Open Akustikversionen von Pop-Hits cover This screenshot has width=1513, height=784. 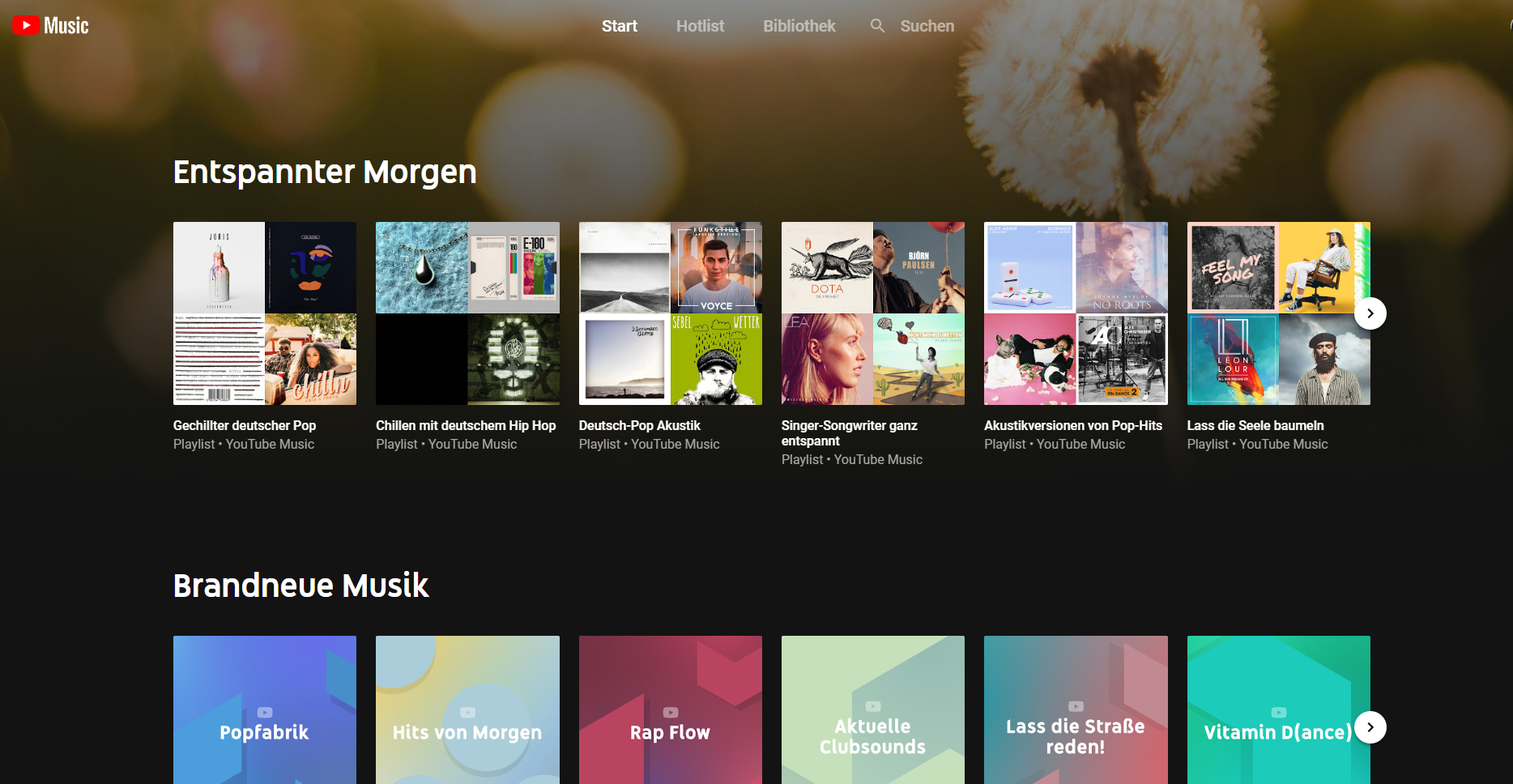[x=1076, y=313]
